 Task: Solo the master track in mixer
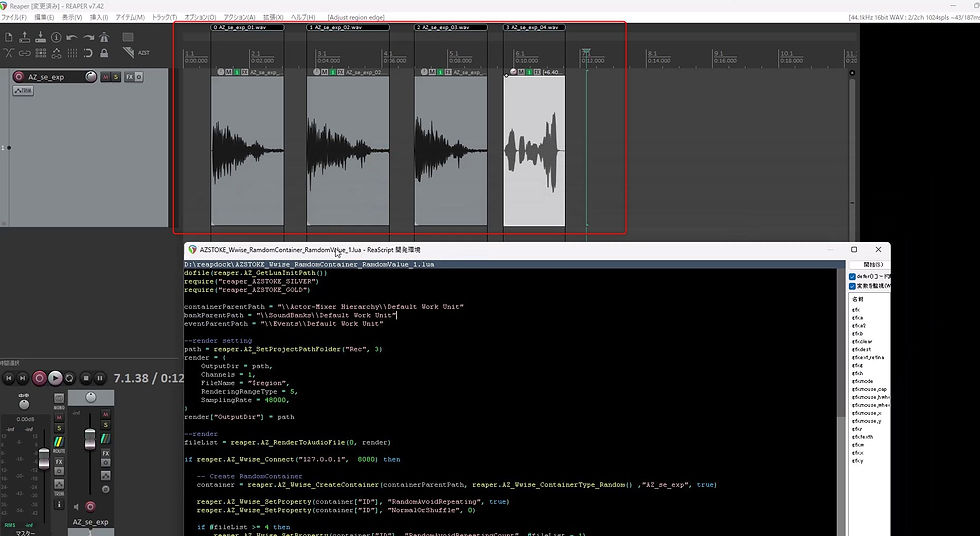click(59, 428)
